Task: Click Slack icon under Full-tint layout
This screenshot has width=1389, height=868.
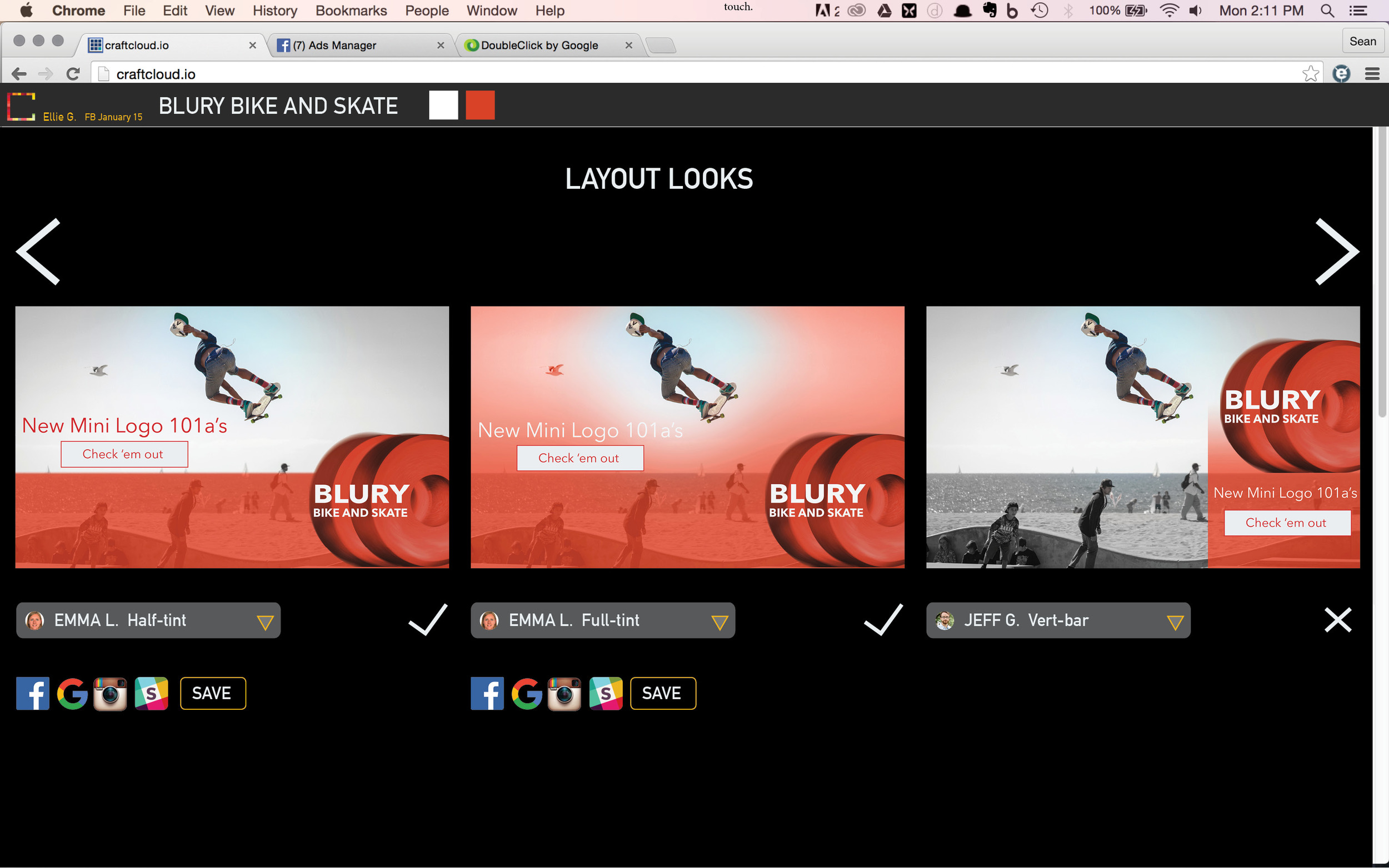Action: pyautogui.click(x=606, y=694)
